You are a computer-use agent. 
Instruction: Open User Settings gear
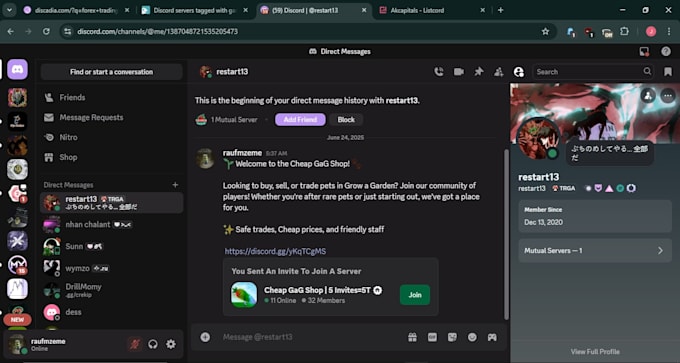(x=171, y=344)
